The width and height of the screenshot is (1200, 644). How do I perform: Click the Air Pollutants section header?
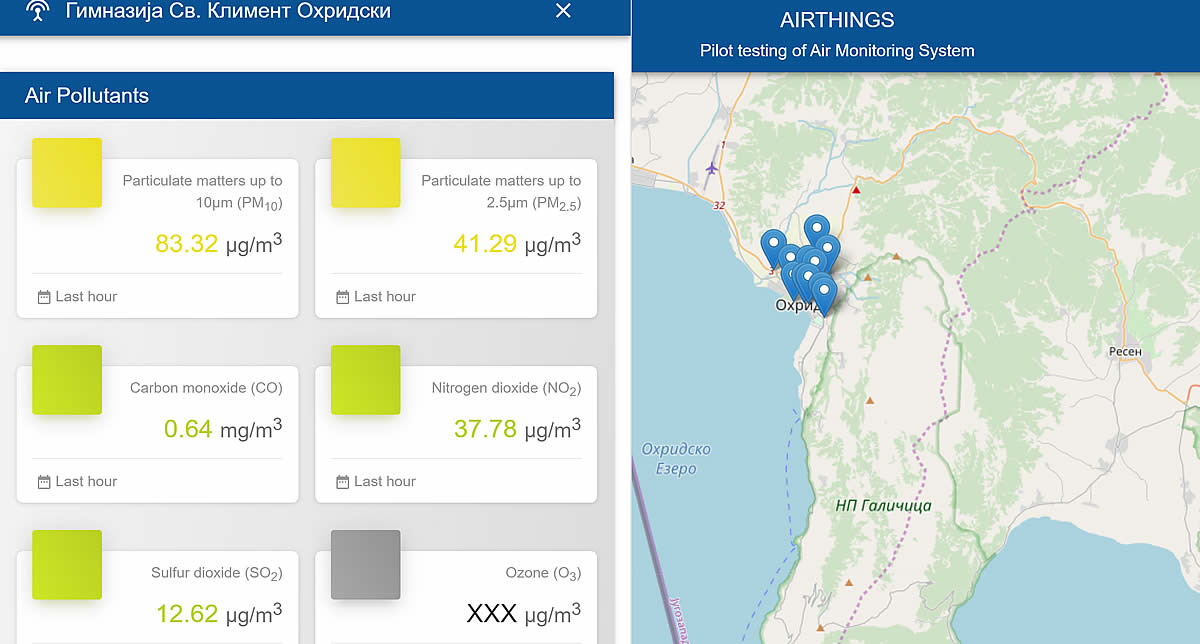306,96
